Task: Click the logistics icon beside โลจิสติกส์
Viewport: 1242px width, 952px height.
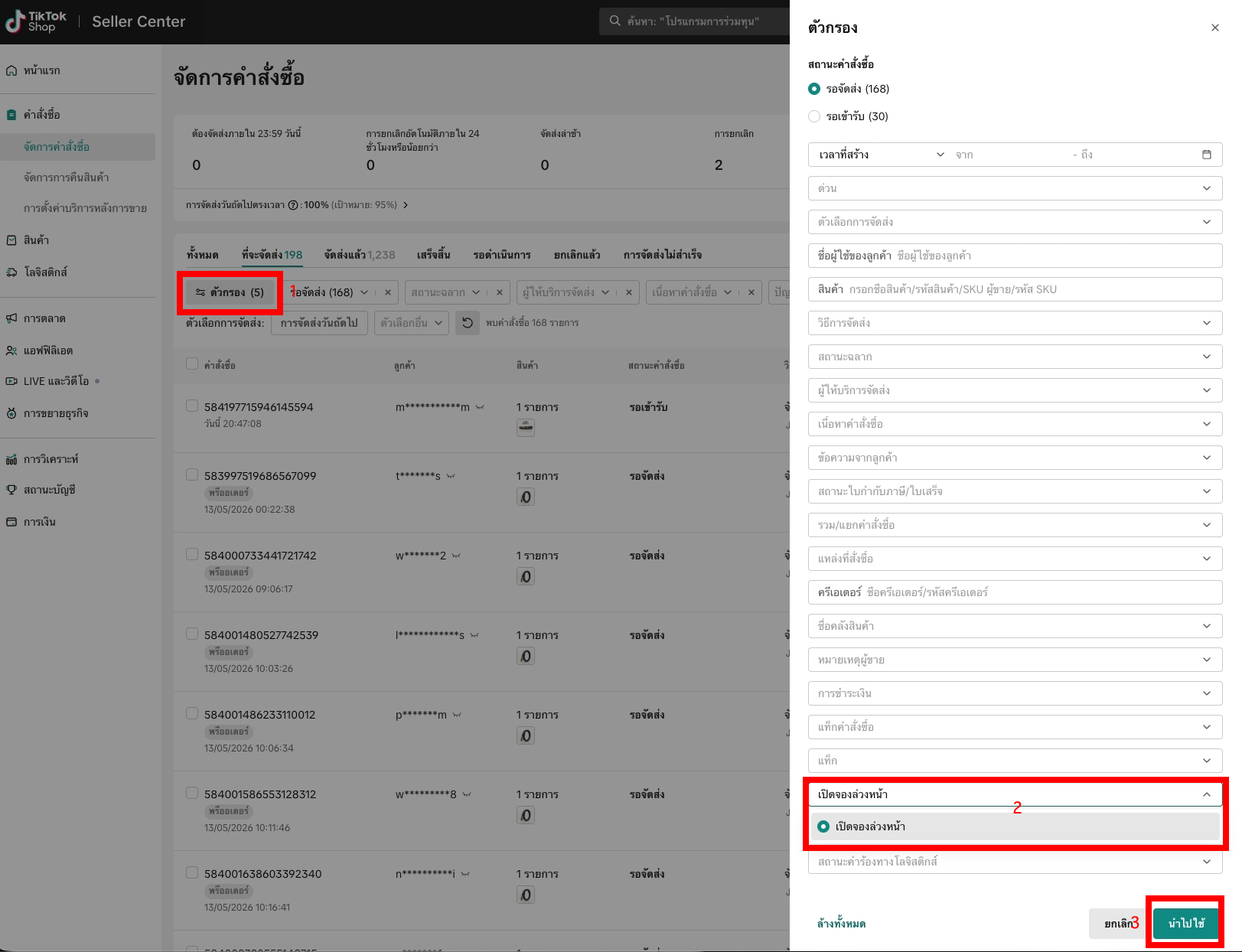Action: 11,272
